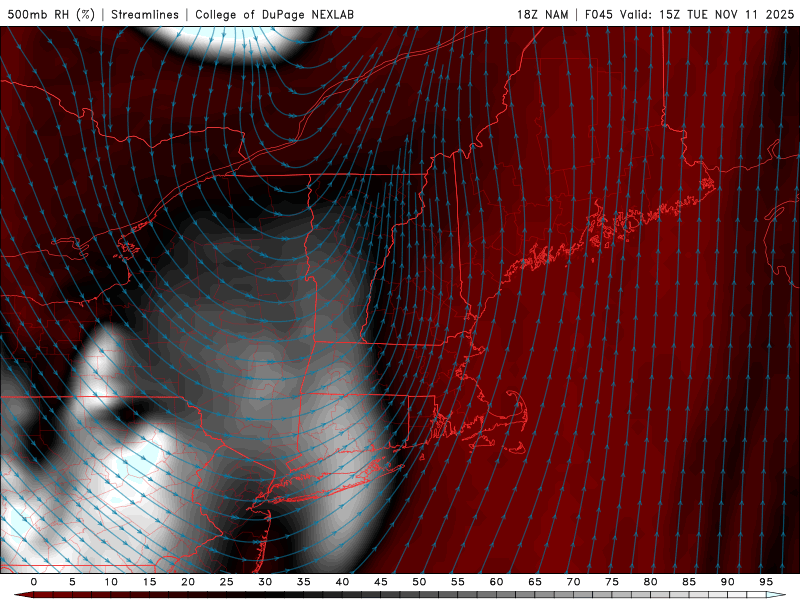Click the "15Z TUE NOV 11 2025" valid time
Image resolution: width=800 pixels, height=600 pixels.
[727, 14]
